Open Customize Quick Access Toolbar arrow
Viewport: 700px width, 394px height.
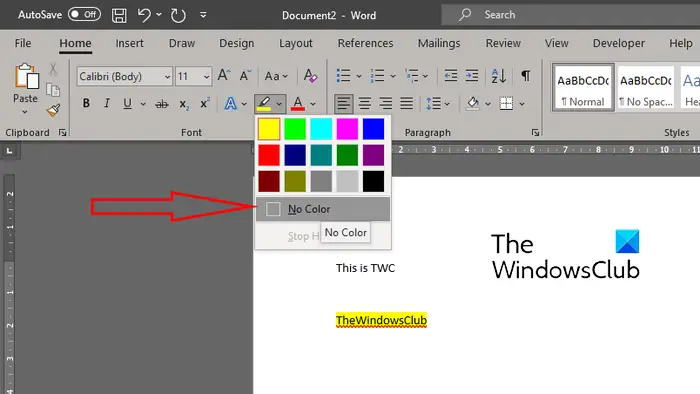pos(203,15)
